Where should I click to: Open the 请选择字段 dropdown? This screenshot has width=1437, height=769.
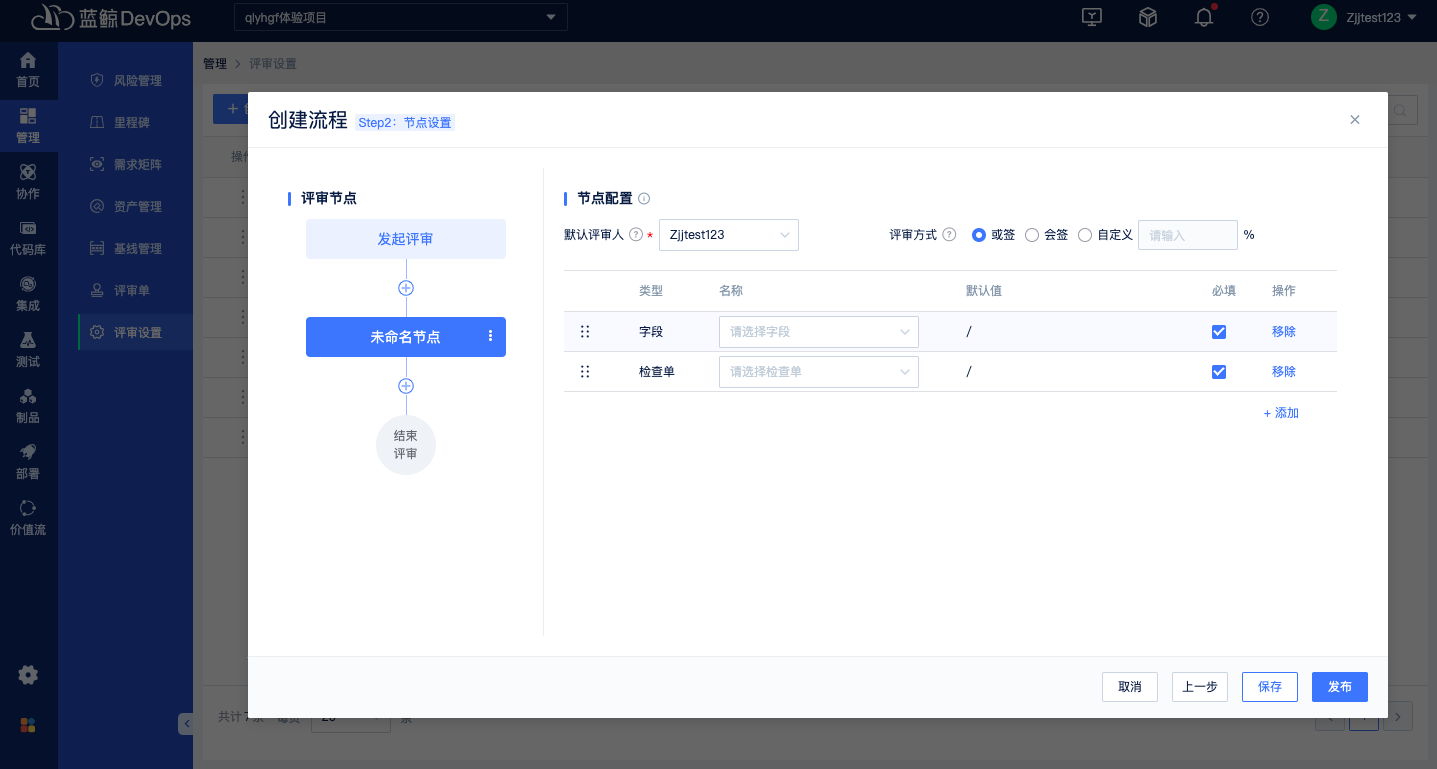coord(819,332)
